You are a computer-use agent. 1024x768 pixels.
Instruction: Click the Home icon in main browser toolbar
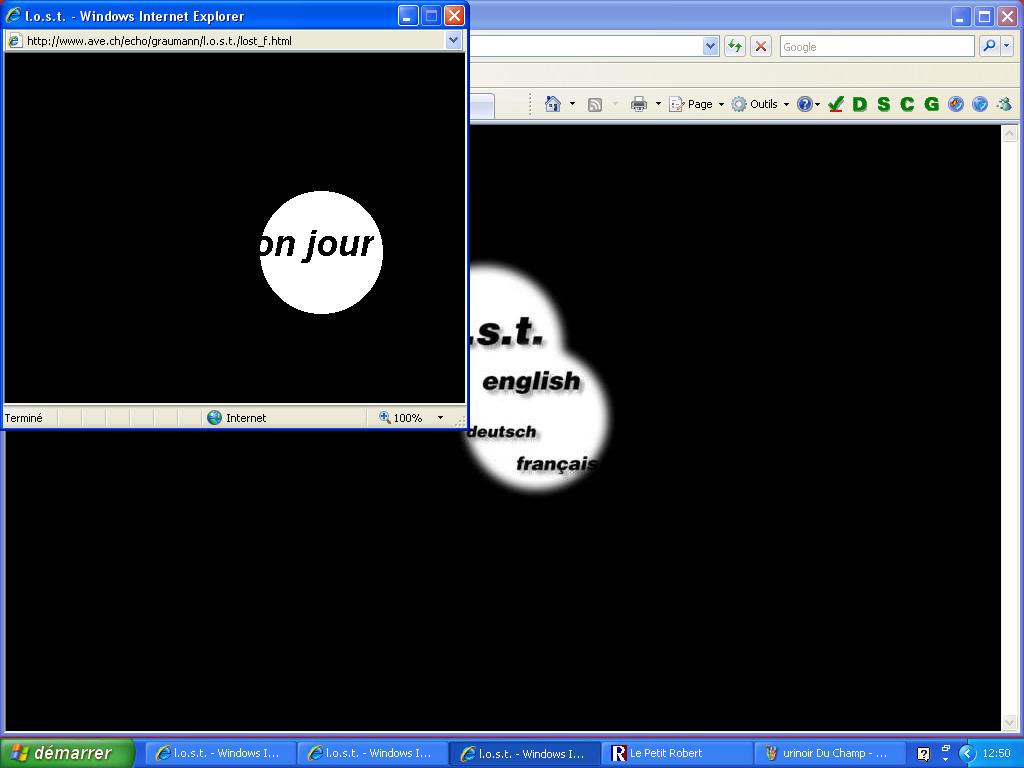[552, 104]
